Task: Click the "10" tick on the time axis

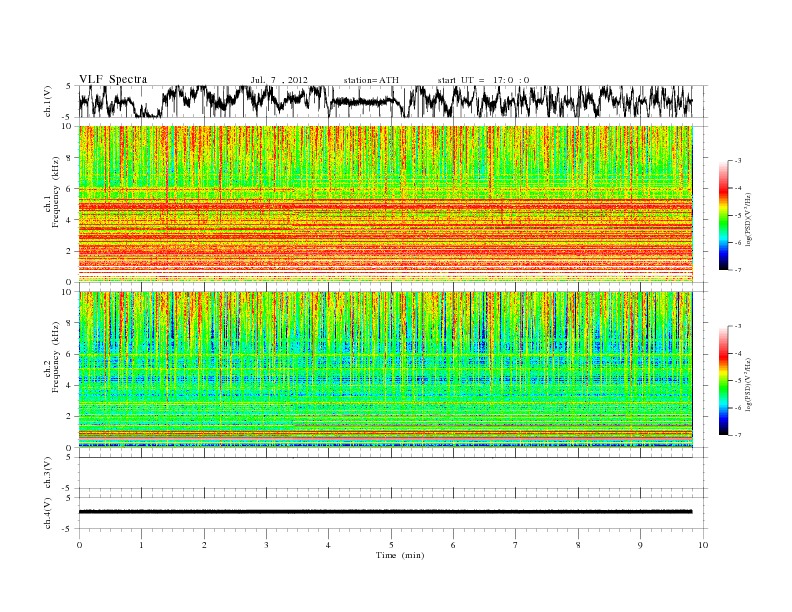Action: click(x=703, y=545)
